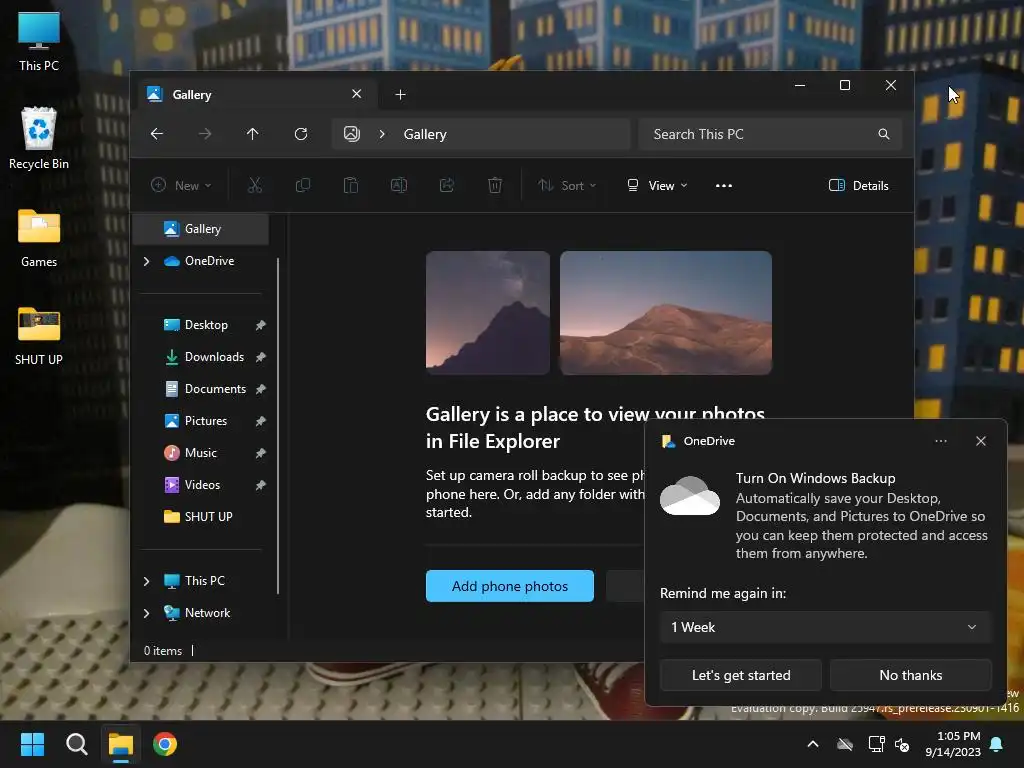Unpin Desktop using its pin icon
The height and width of the screenshot is (768, 1024).
click(x=261, y=325)
